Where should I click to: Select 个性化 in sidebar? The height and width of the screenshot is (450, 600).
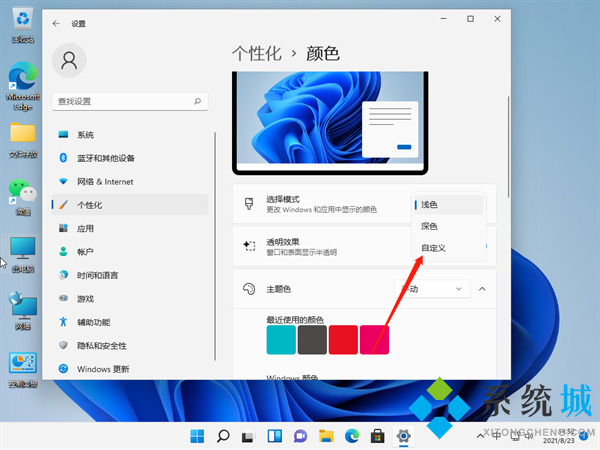click(x=130, y=205)
